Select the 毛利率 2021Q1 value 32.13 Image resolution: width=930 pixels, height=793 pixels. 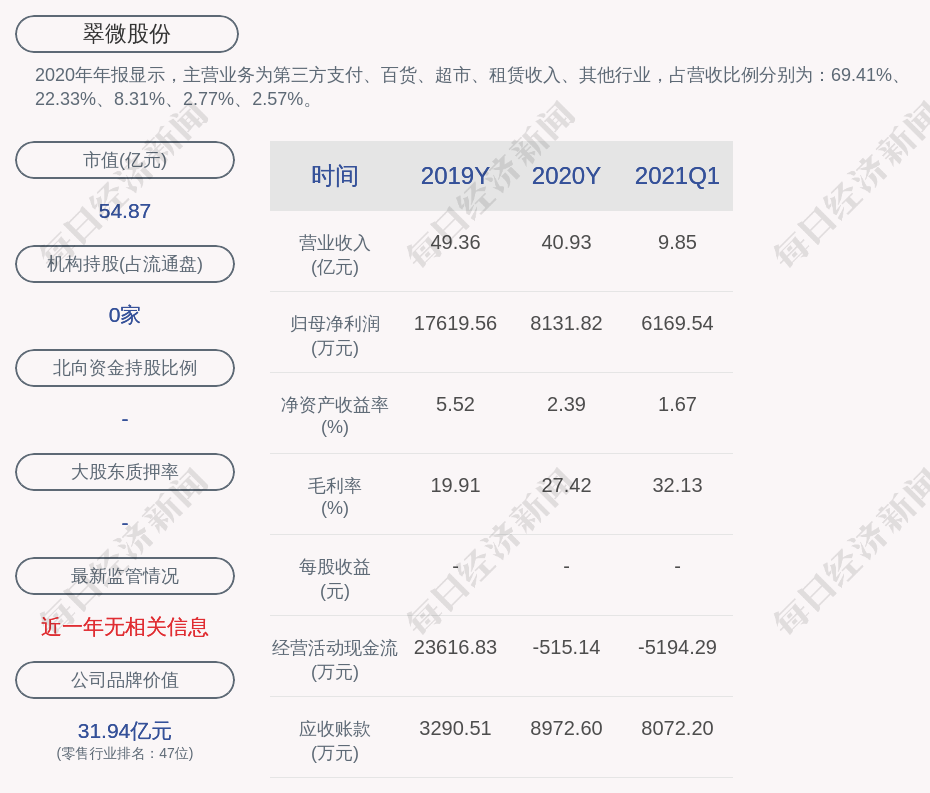(677, 486)
